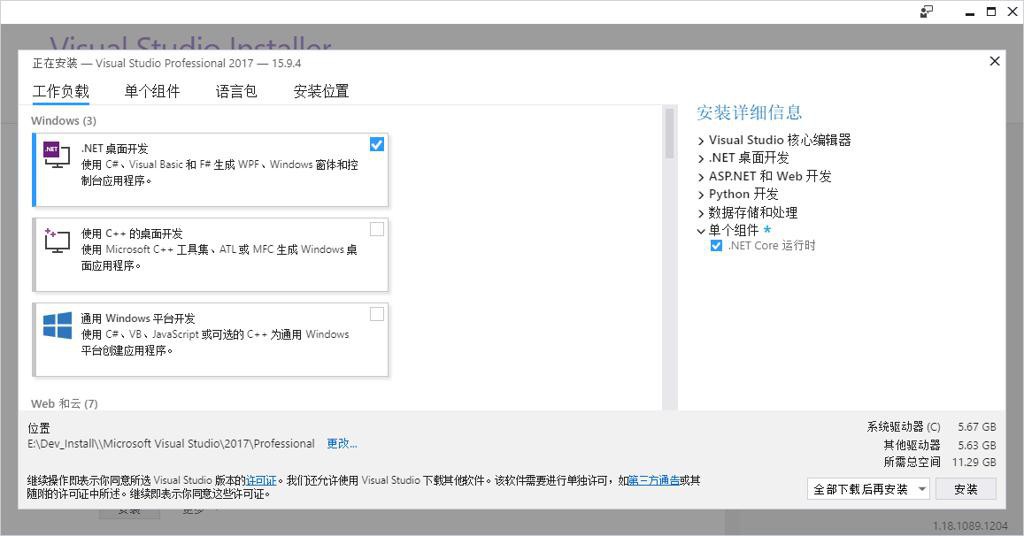This screenshot has width=1024, height=536.
Task: Click the workloads list vertical scrollbar thumb
Action: point(669,133)
